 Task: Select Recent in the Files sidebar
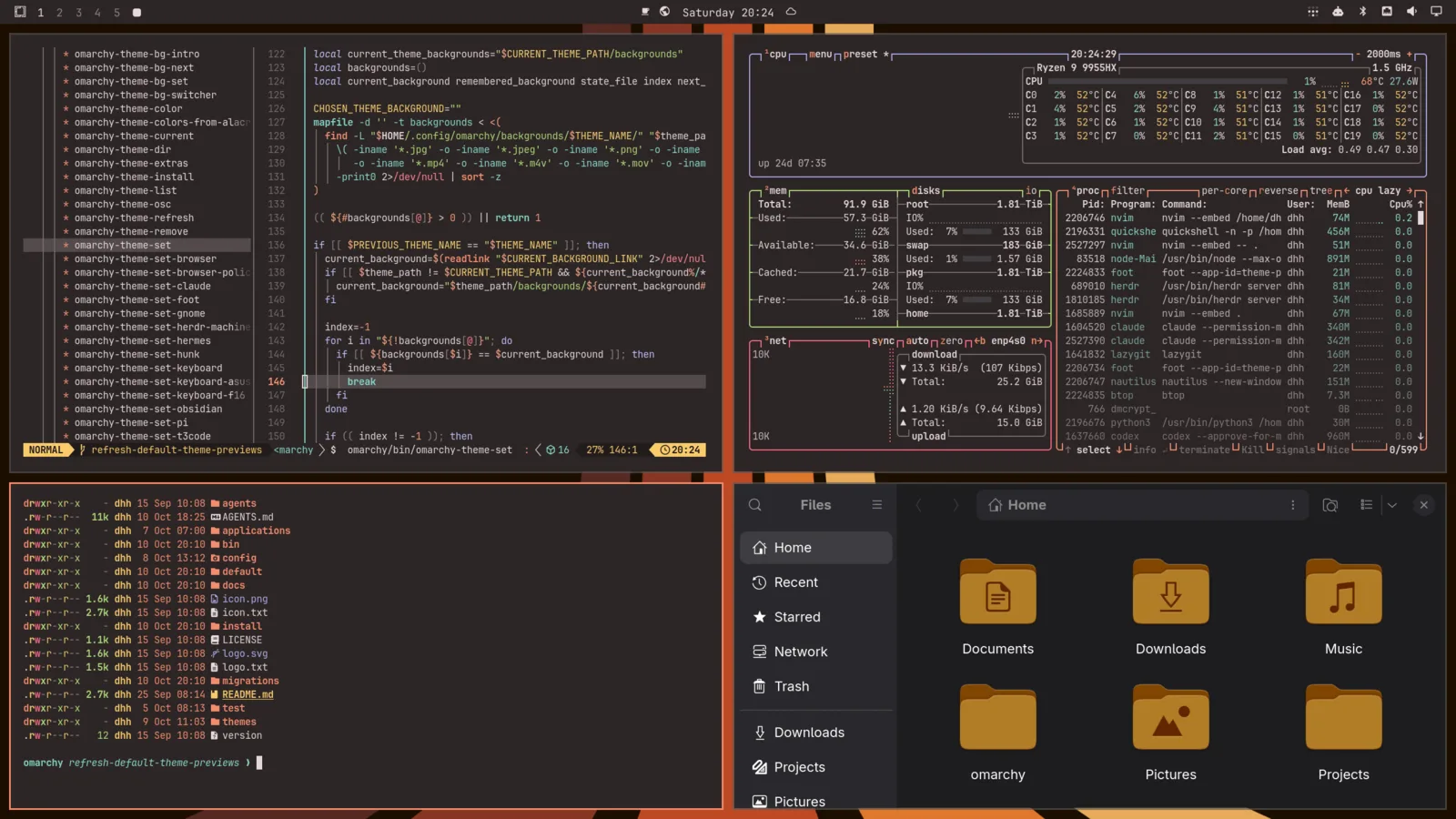point(816,582)
